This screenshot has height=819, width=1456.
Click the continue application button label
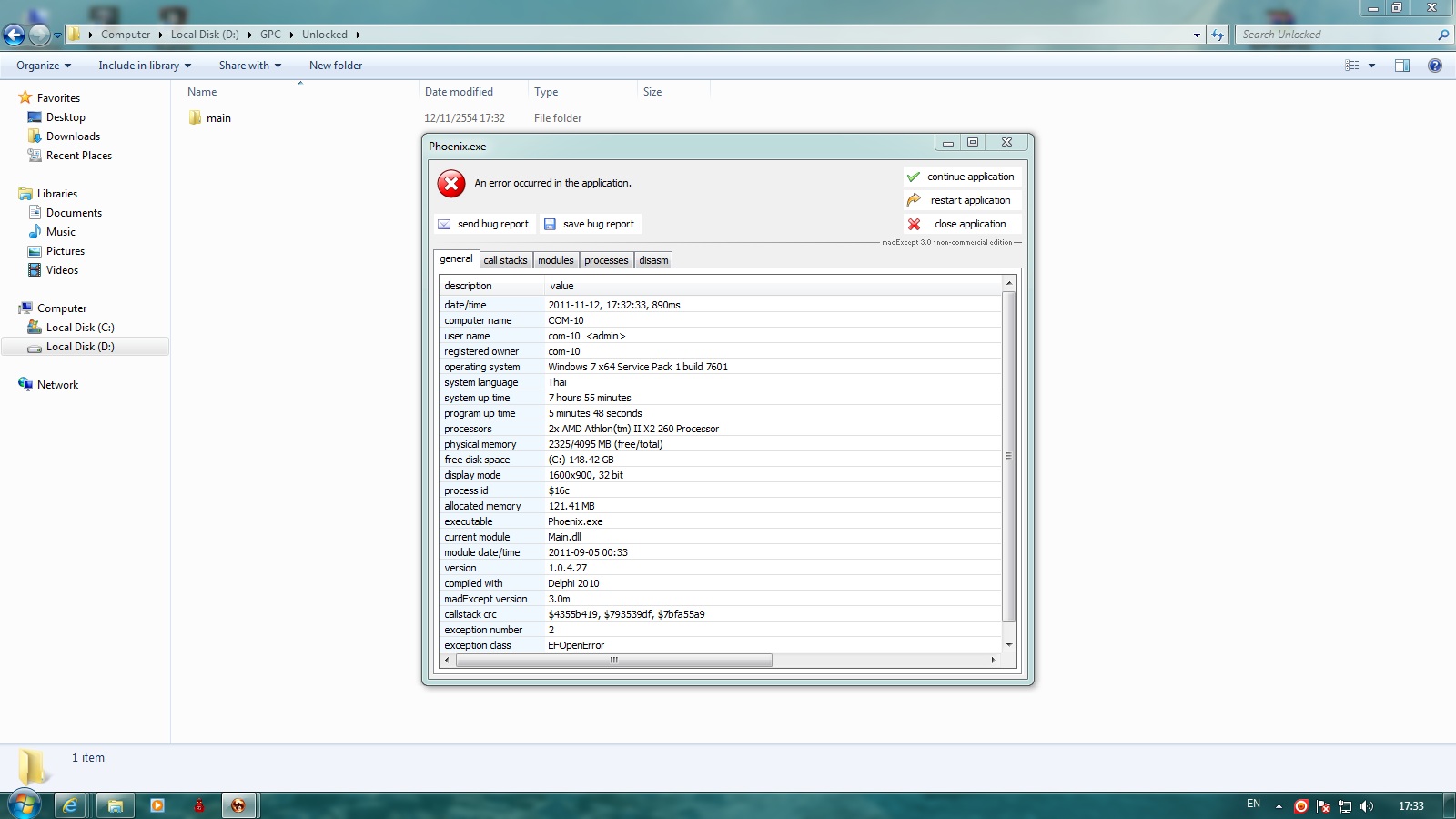[x=970, y=177]
